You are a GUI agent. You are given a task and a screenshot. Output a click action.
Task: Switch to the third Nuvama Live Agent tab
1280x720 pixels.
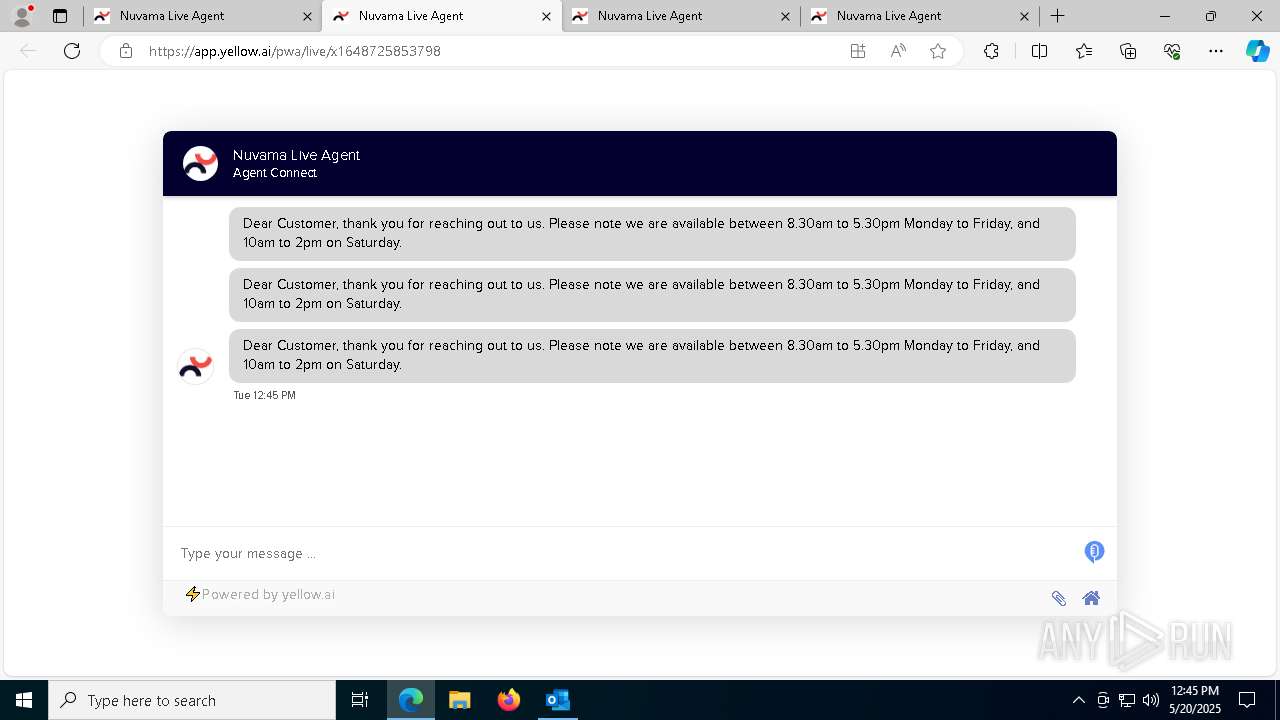pos(680,16)
